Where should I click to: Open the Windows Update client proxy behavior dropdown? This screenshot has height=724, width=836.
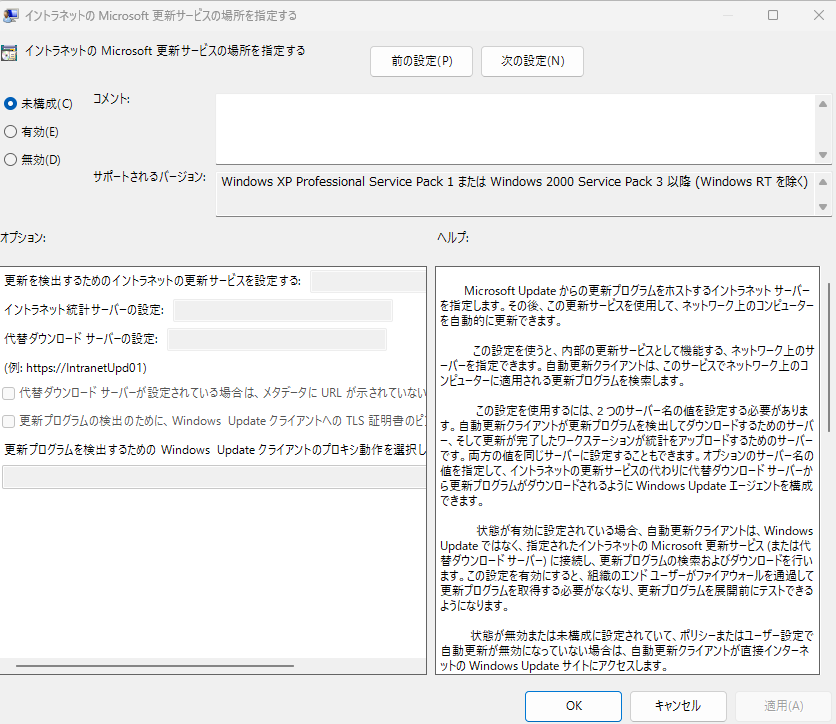(x=214, y=477)
